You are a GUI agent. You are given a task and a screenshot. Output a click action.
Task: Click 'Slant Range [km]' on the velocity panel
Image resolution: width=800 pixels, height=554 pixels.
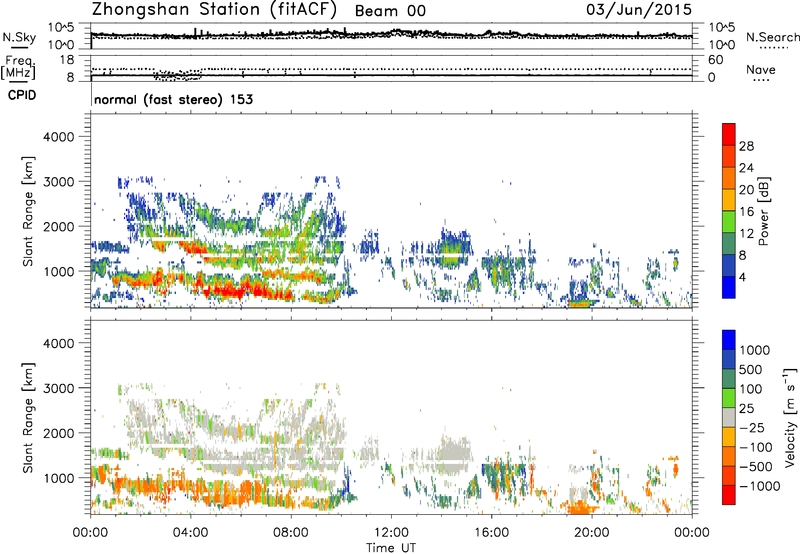coord(28,418)
